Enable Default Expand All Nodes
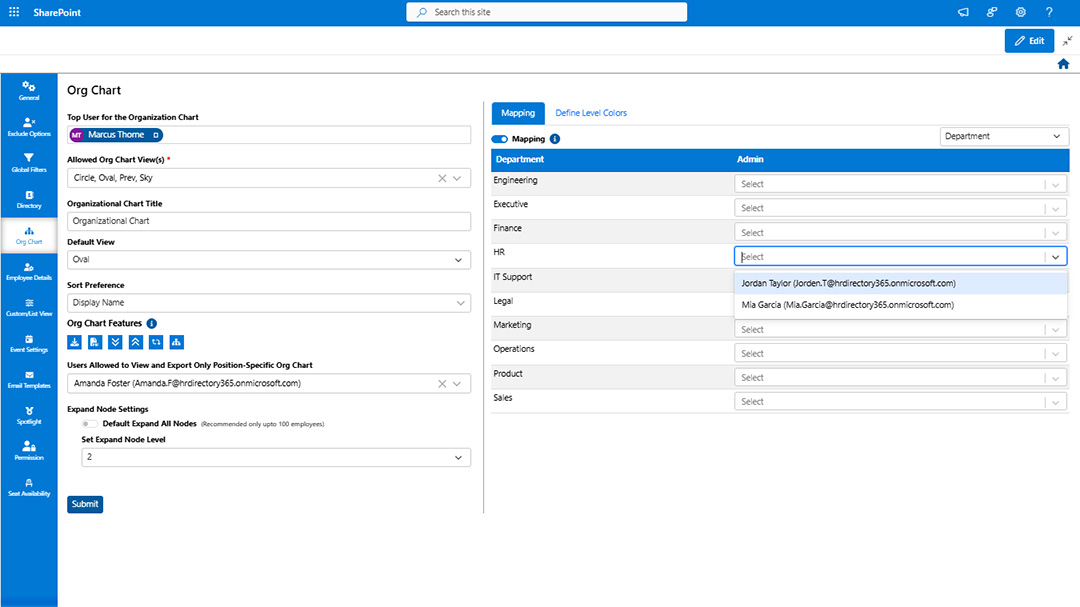Viewport: 1080px width, 607px height. pos(88,423)
